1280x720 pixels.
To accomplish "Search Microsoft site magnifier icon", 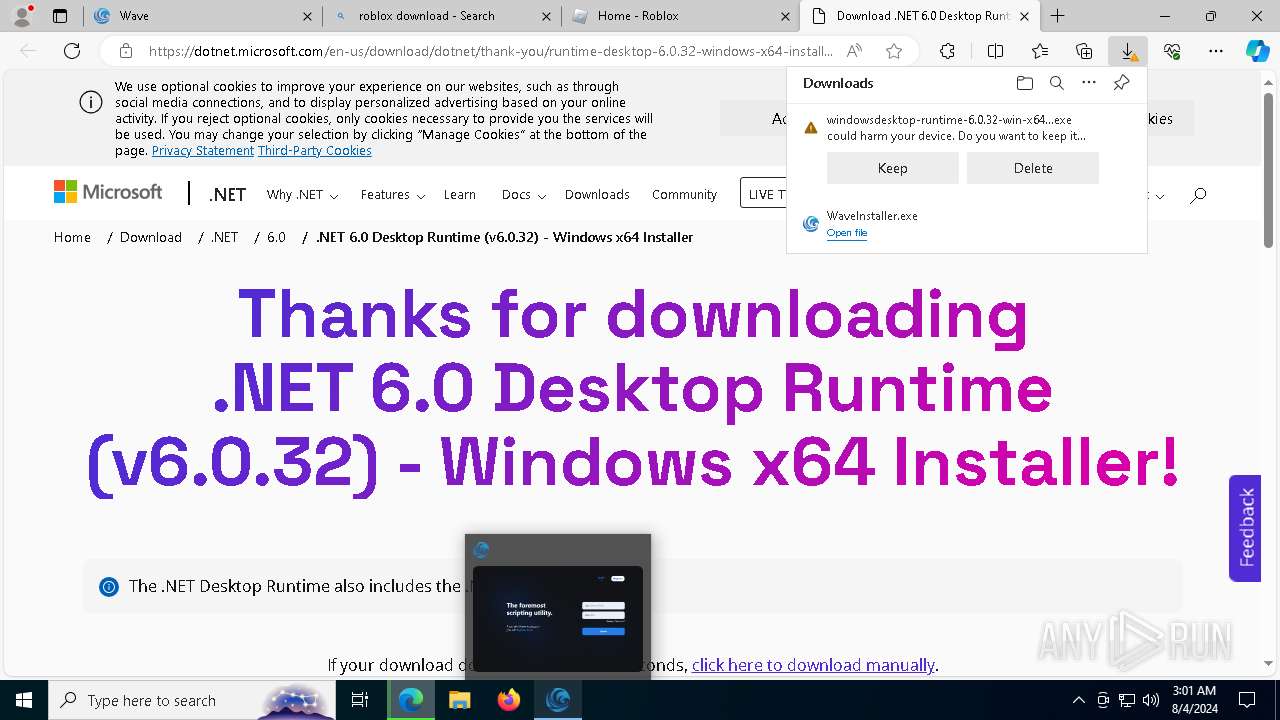I will click(1198, 195).
